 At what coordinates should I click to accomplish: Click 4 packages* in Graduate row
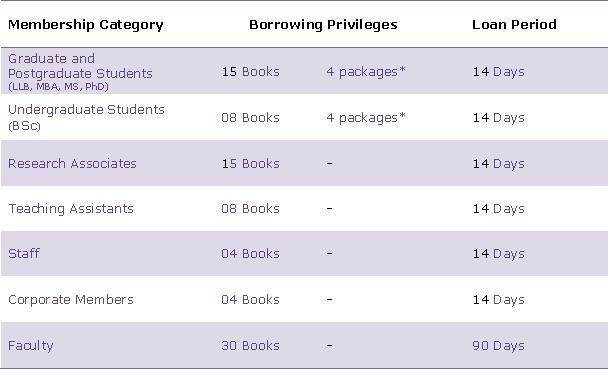coord(366,72)
